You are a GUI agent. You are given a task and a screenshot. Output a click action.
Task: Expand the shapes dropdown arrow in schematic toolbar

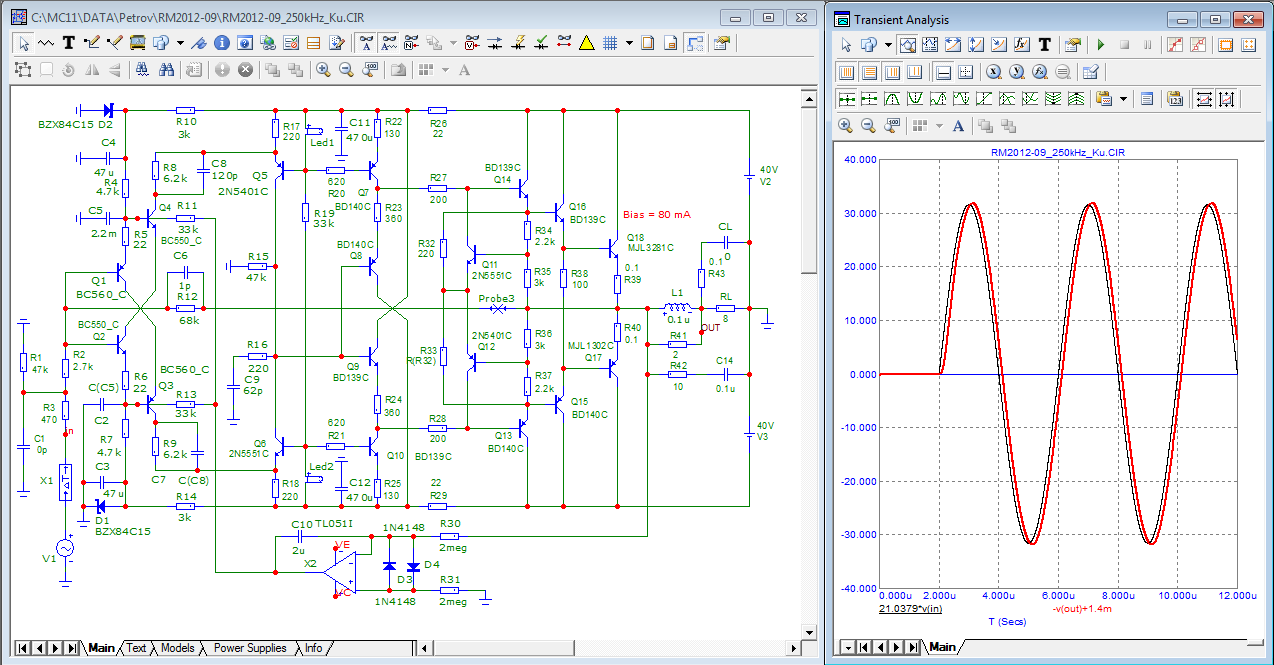pos(180,43)
